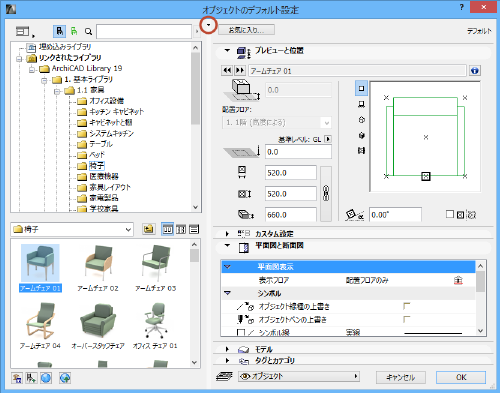Go to previous object with rewind arrows
Image resolution: width=500 pixels, height=393 pixels.
[227, 70]
